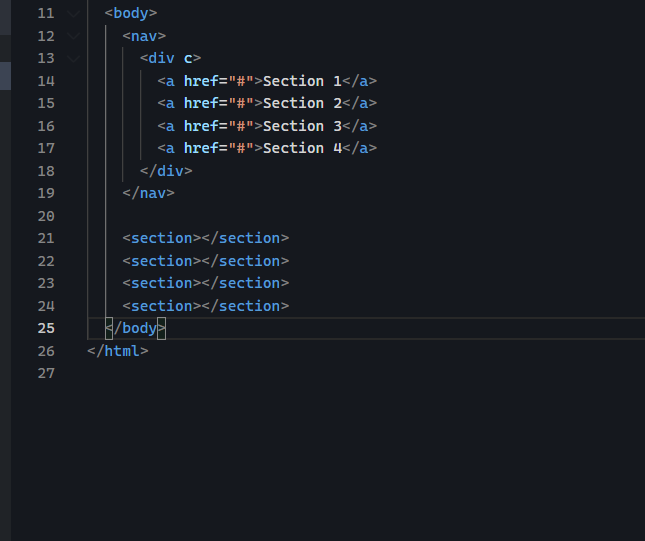The height and width of the screenshot is (541, 645).
Task: Click the closing div tag on line 18
Action: click(x=166, y=171)
